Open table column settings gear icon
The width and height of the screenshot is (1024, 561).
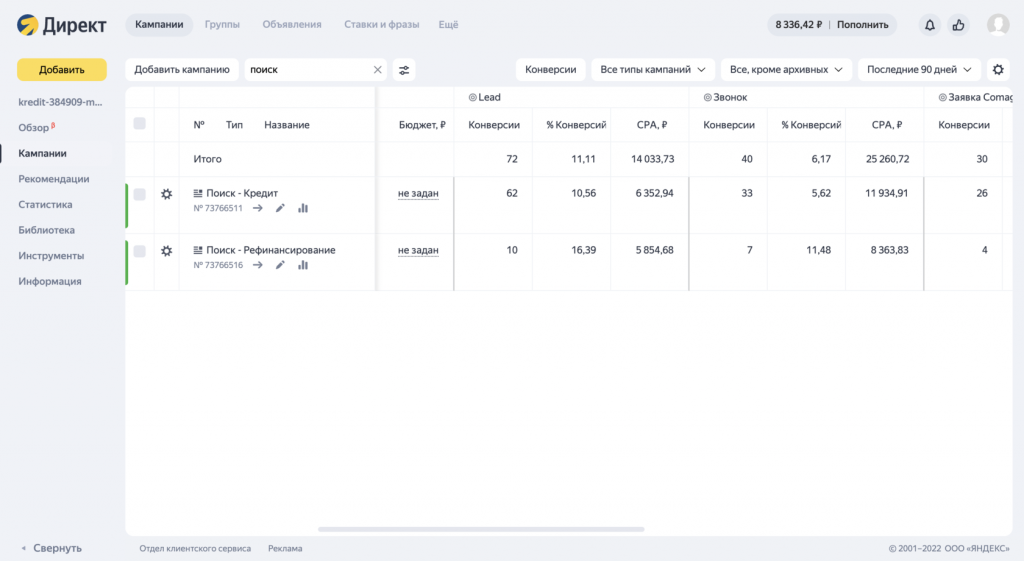click(x=997, y=70)
